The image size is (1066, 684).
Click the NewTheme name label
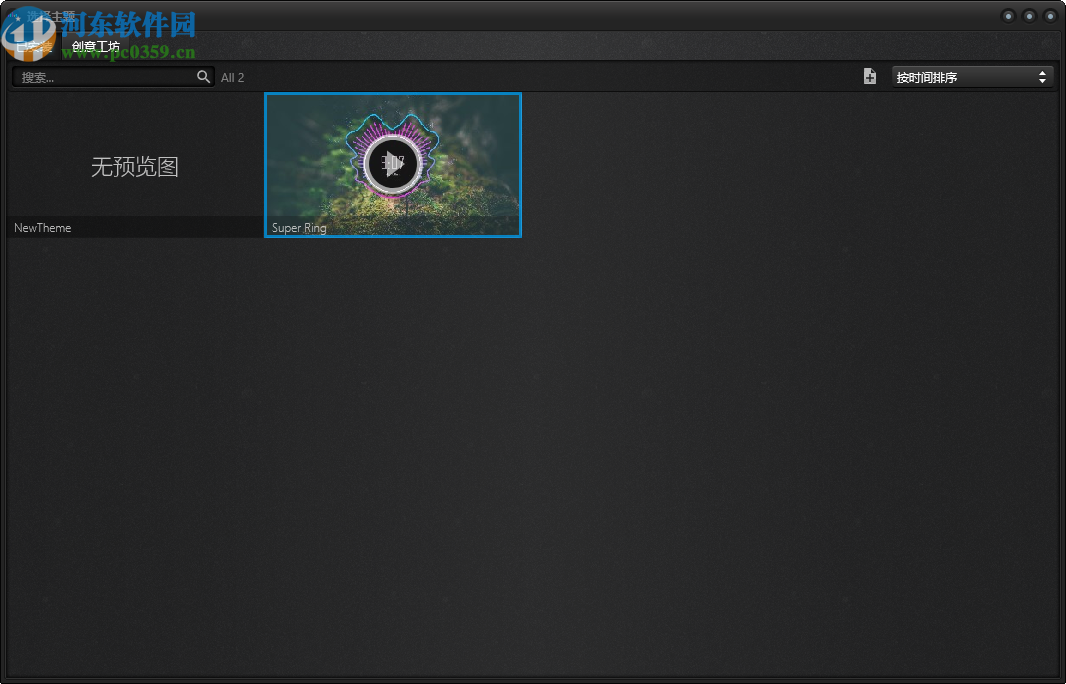[x=42, y=228]
